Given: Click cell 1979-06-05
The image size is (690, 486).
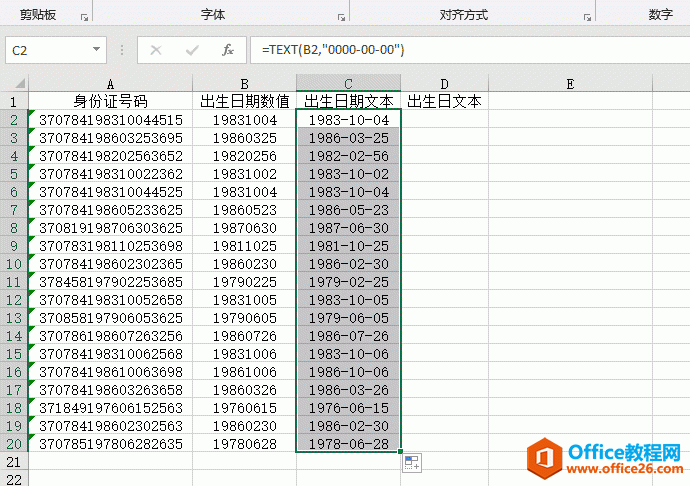Looking at the screenshot, I should (348, 318).
